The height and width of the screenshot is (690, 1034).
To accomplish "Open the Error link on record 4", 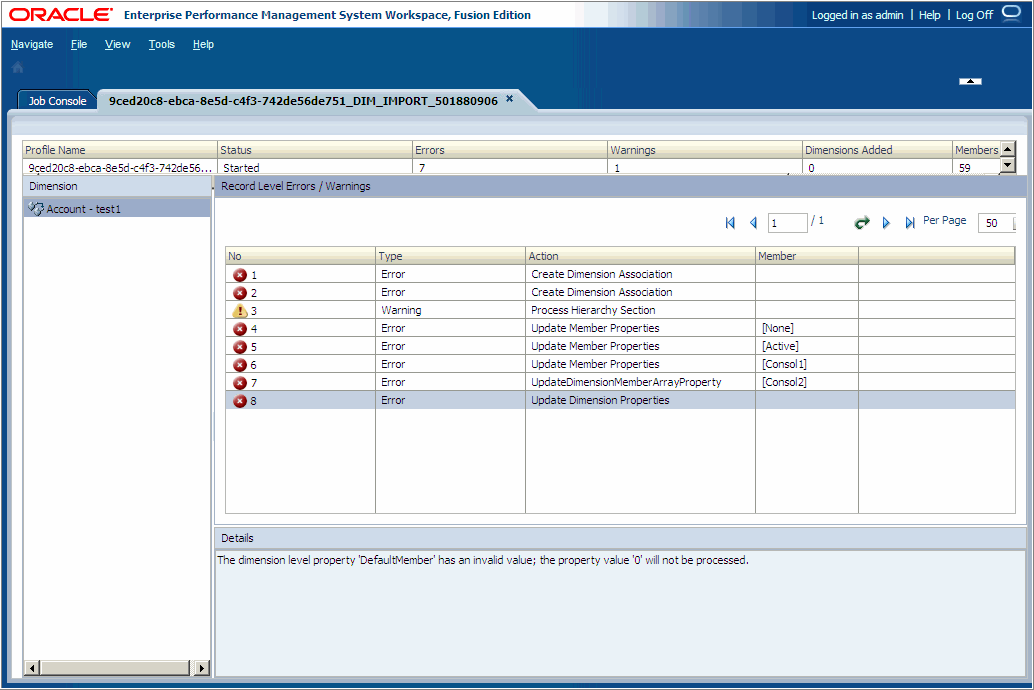I will point(393,328).
